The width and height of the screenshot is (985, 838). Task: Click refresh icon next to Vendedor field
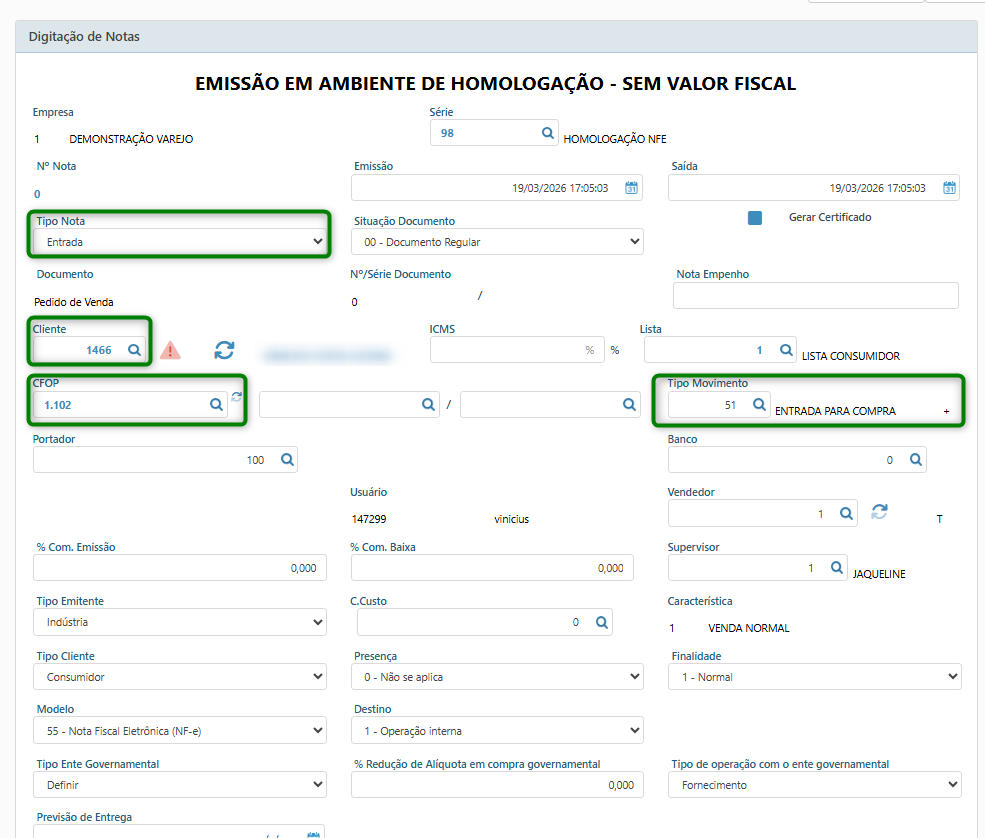click(879, 512)
